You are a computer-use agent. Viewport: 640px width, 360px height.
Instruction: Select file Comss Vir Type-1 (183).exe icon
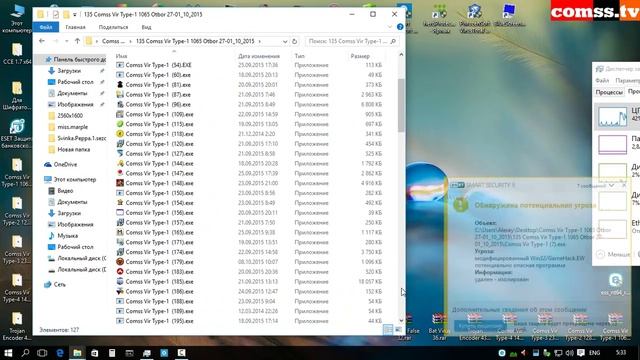120,271
